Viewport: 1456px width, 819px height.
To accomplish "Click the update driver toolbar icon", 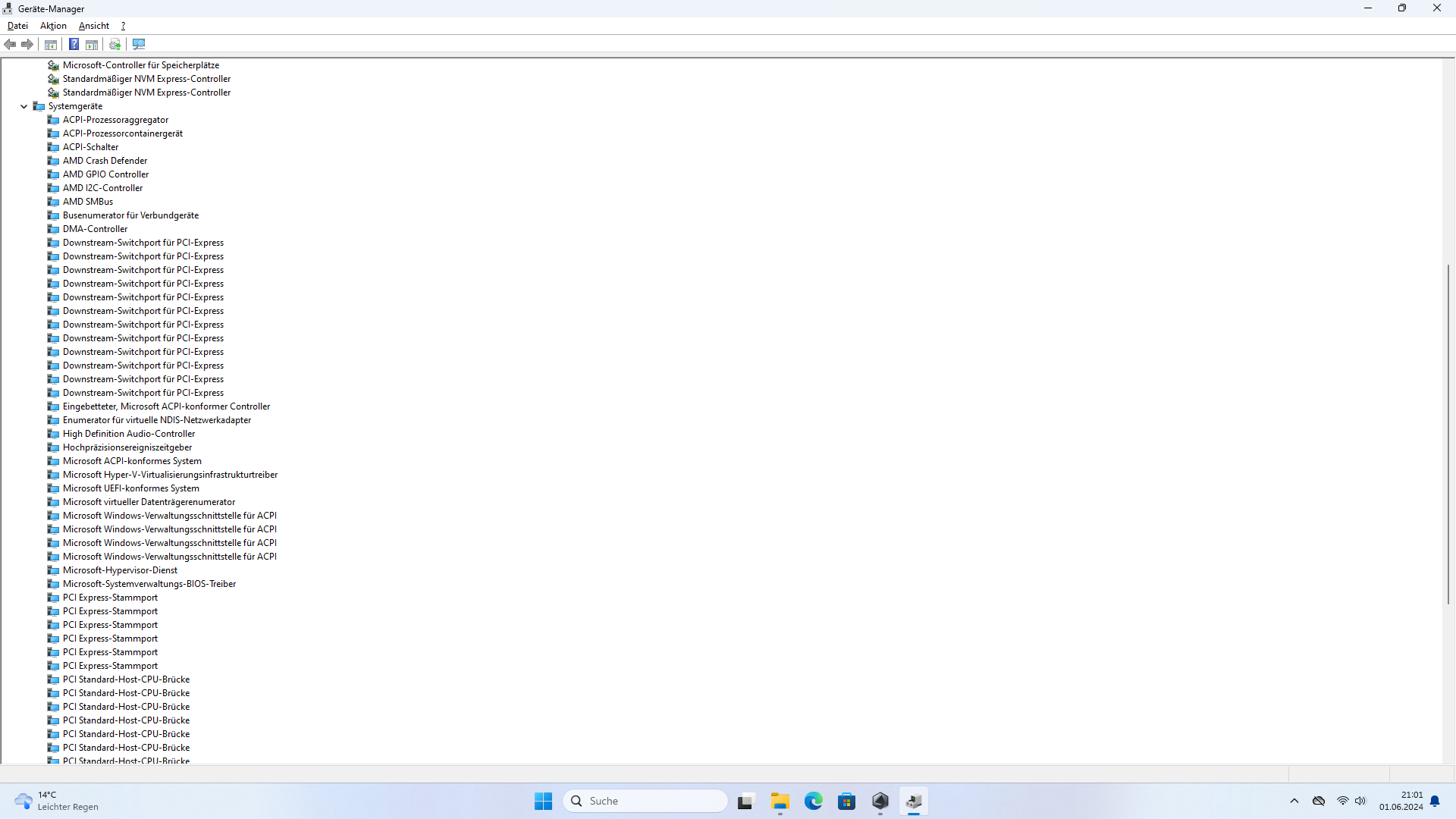I will tap(115, 45).
